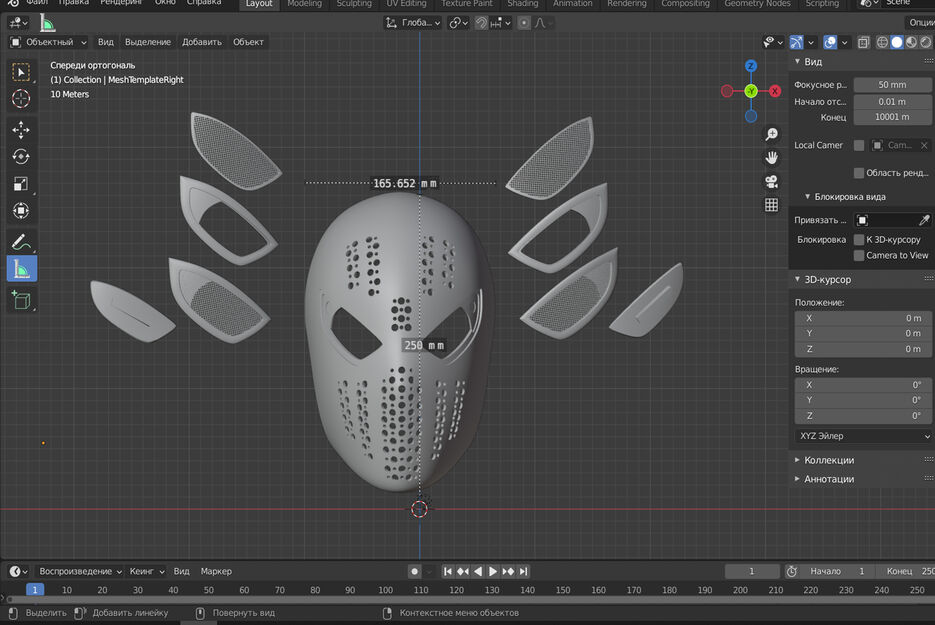The height and width of the screenshot is (625, 935).
Task: Open the Добавить menu
Action: [x=202, y=42]
